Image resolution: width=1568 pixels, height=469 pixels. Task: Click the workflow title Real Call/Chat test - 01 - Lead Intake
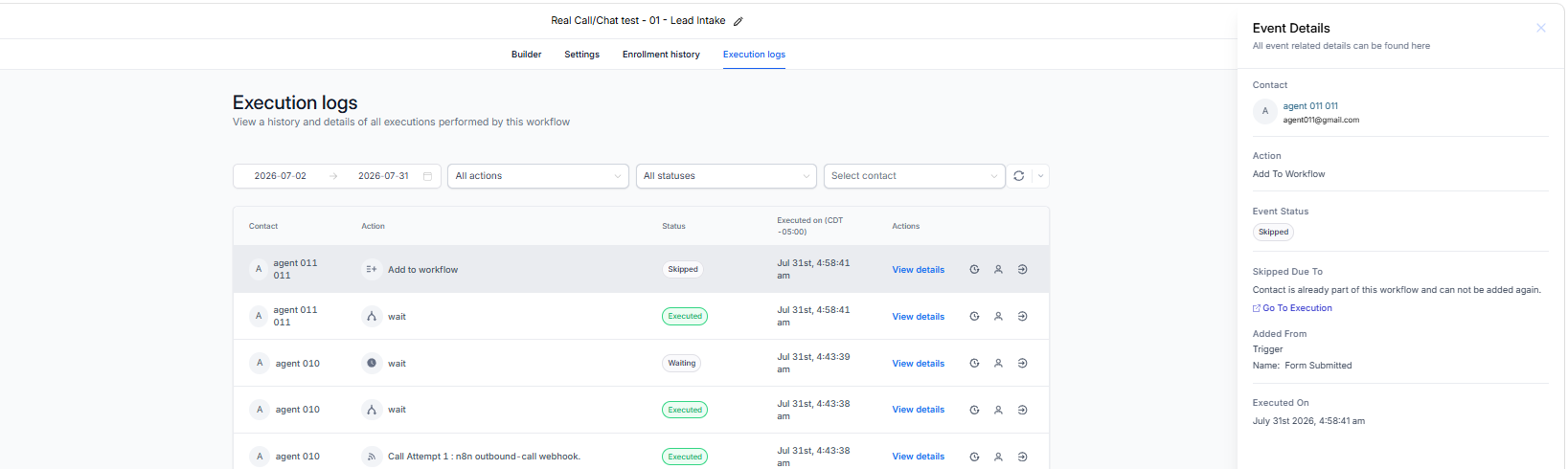(x=638, y=21)
